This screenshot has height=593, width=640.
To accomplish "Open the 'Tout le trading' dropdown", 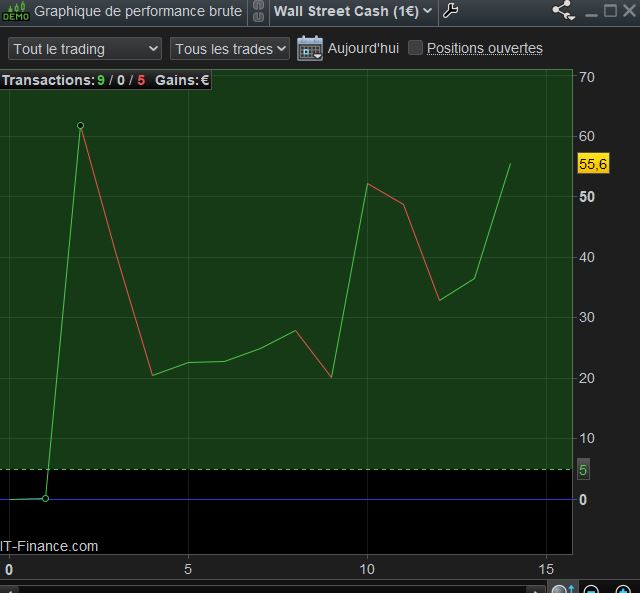I will 85,49.
